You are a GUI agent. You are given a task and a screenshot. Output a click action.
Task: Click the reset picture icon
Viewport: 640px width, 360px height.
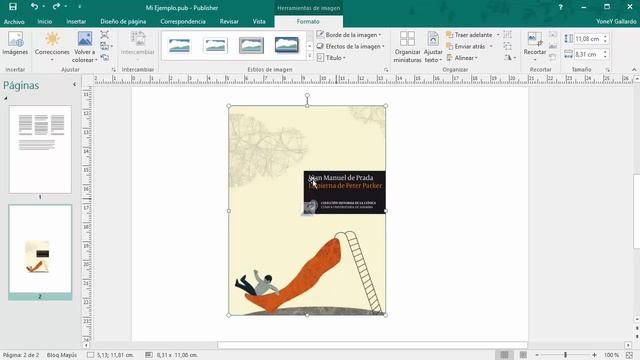tap(104, 58)
